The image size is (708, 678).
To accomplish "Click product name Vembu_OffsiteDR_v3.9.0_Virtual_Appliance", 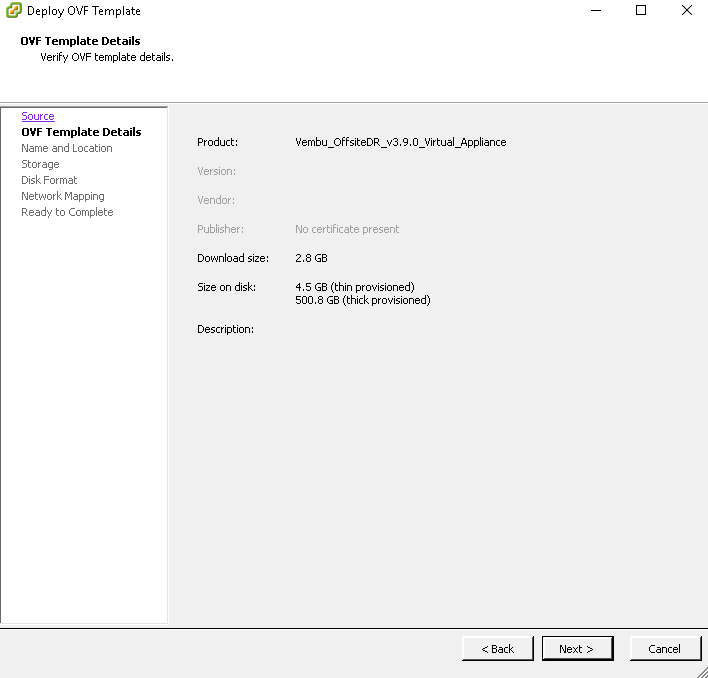I will [401, 142].
